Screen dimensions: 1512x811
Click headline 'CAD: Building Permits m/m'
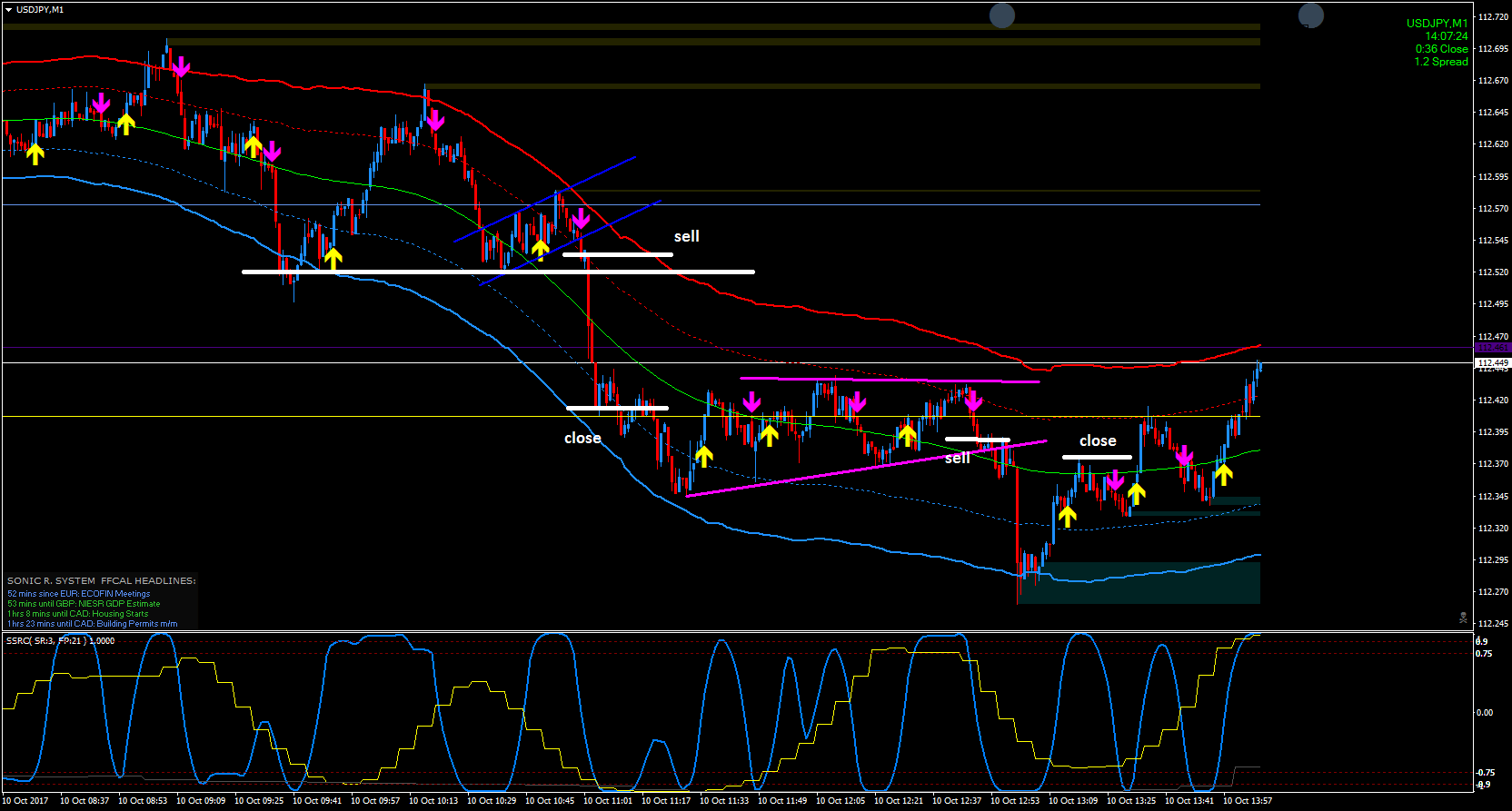pyautogui.click(x=125, y=624)
